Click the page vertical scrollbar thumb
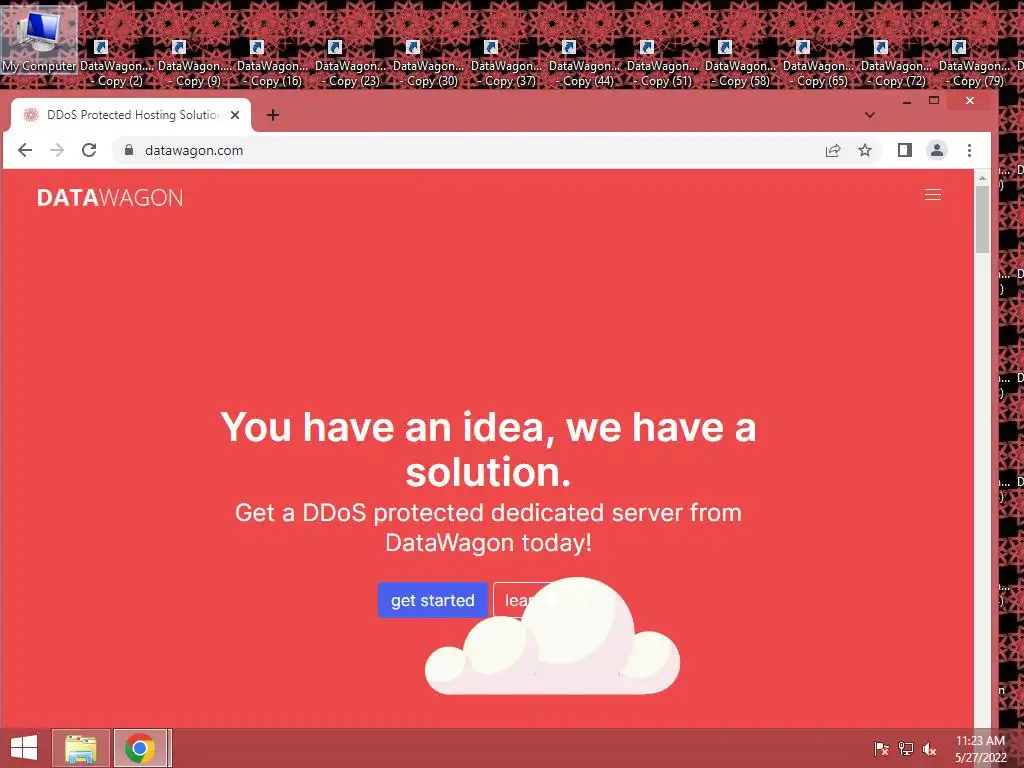 pos(982,219)
